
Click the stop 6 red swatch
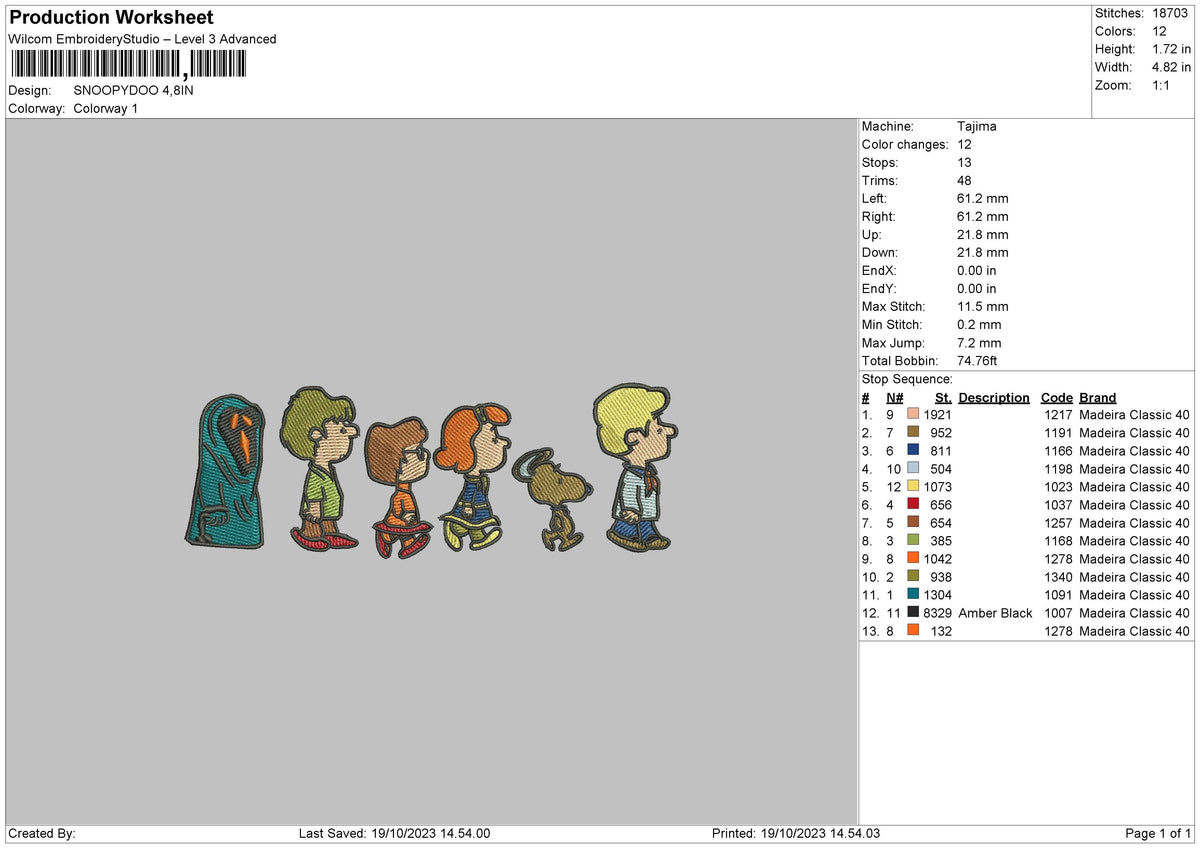(913, 504)
